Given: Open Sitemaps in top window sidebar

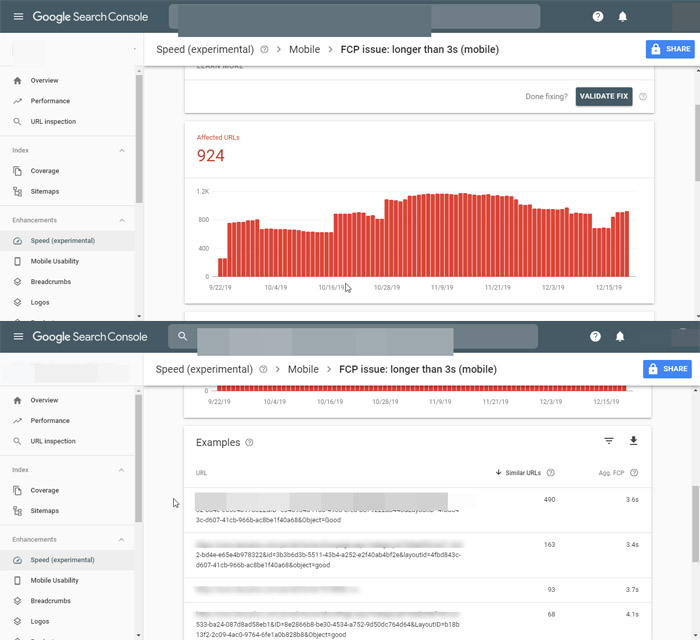Looking at the screenshot, I should point(67,191).
